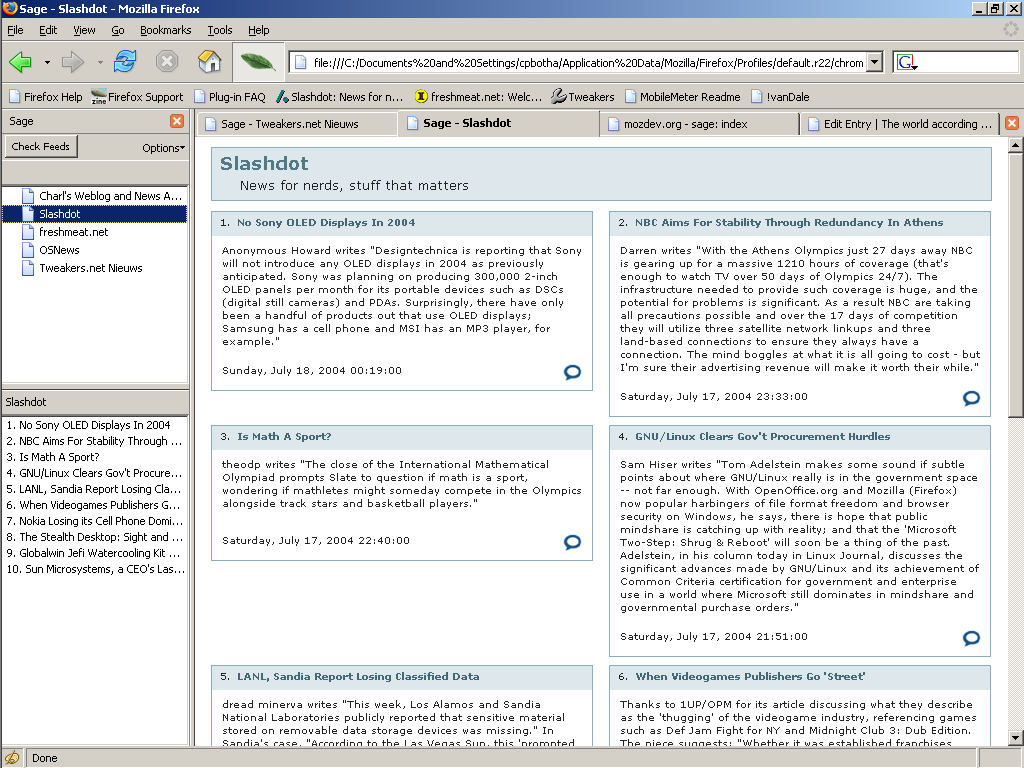The width and height of the screenshot is (1024, 768).
Task: Go back with the green Back arrow
Action: 20,62
